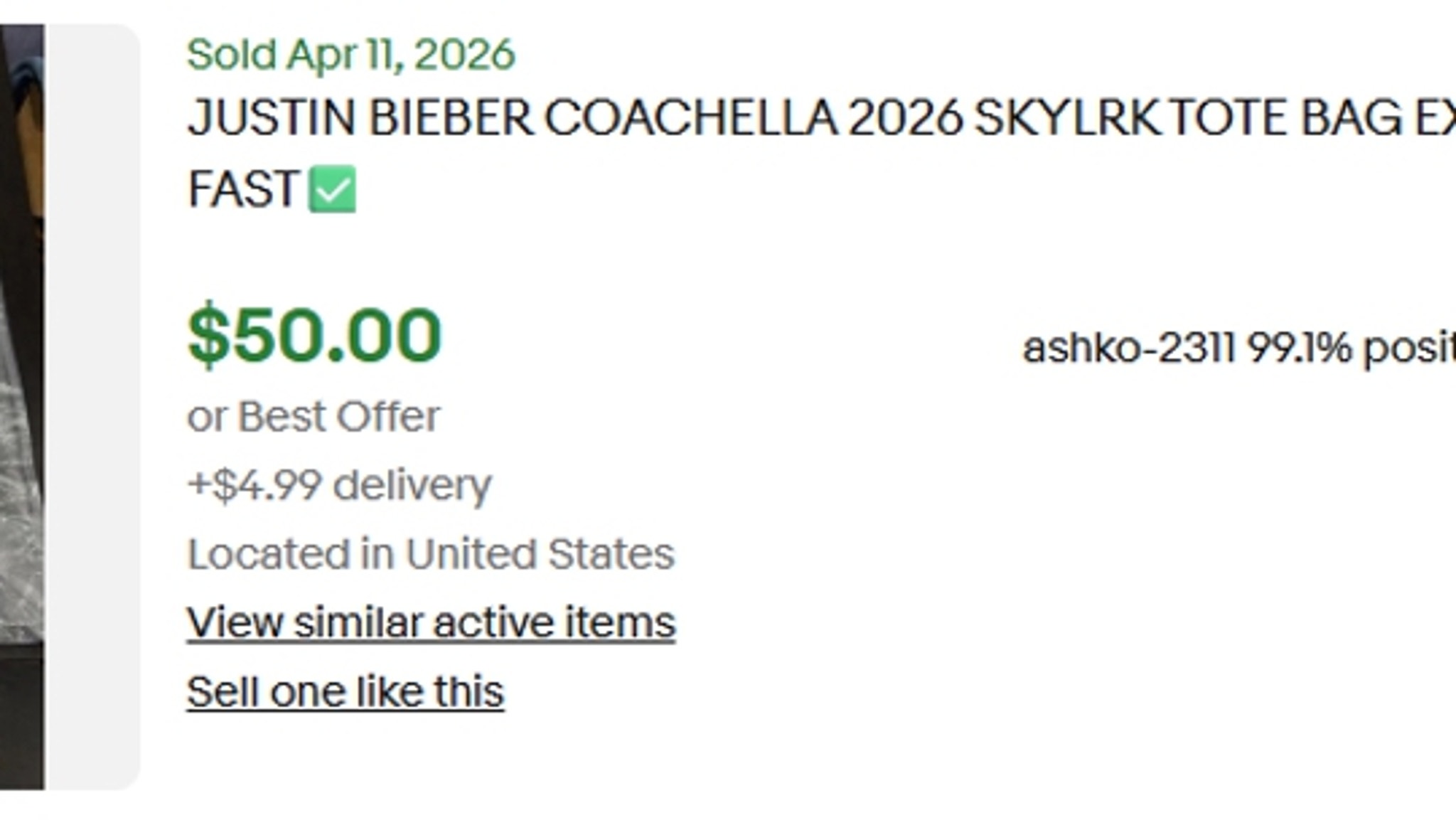Viewport: 1456px width, 820px height.
Task: Click the word FAST in the title
Action: tap(243, 189)
